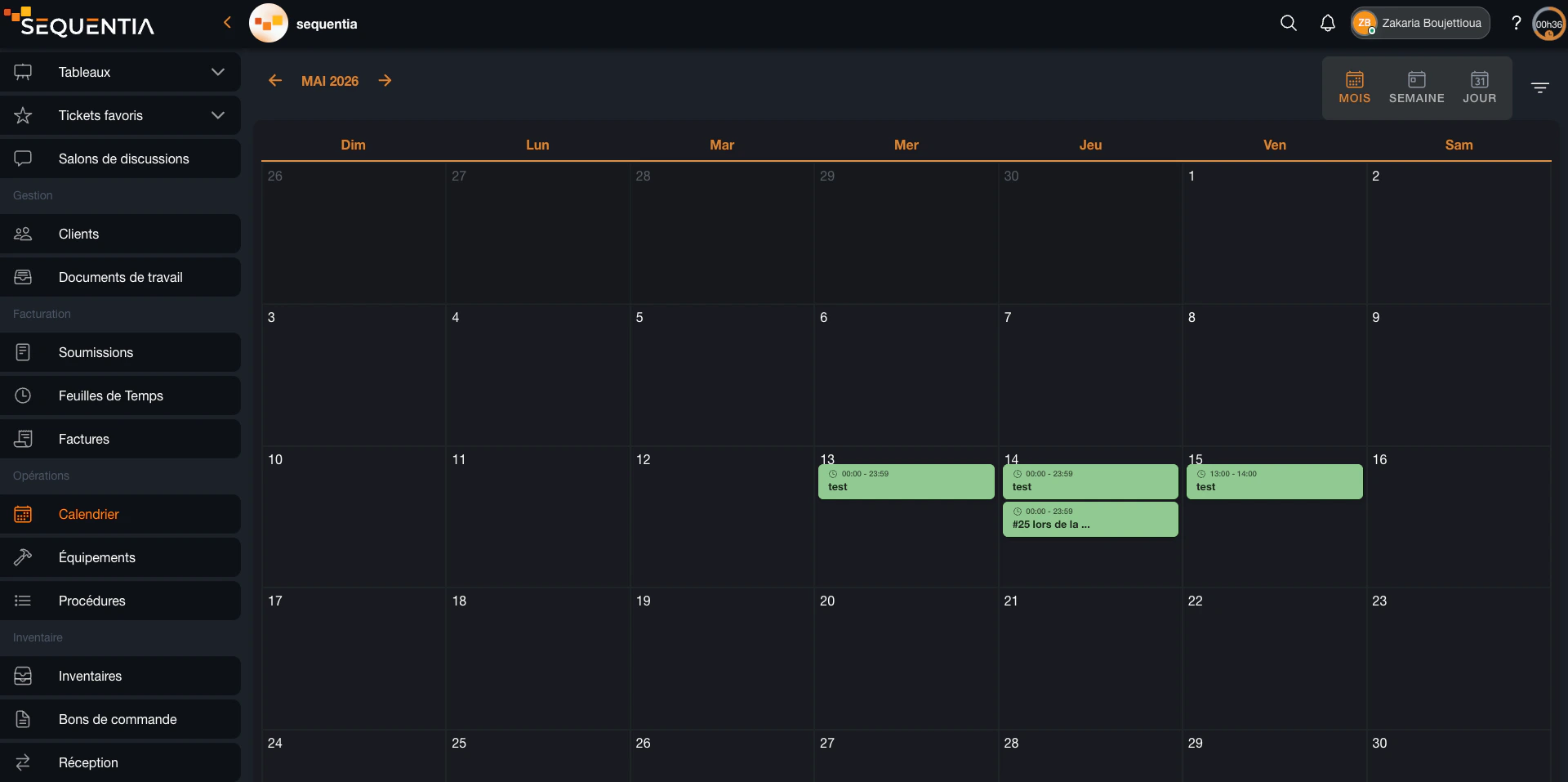Open Feuilles de Temps page
Image resolution: width=1568 pixels, height=782 pixels.
(120, 395)
